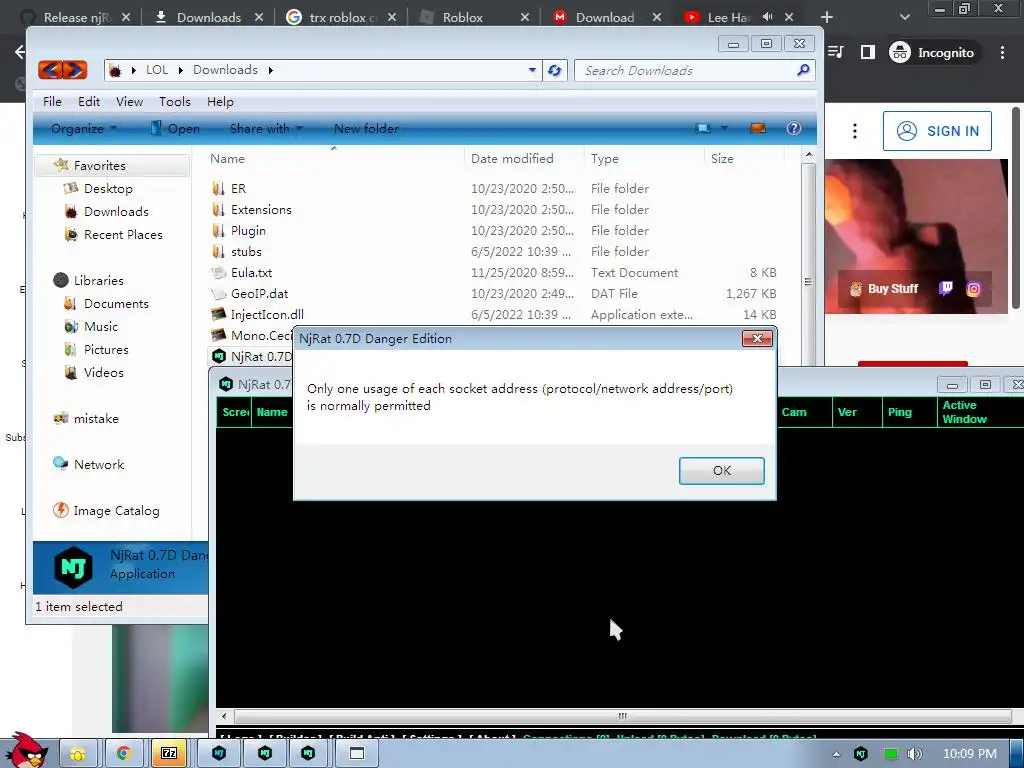Click the Explorer back arrow
This screenshot has width=1024, height=768.
(51, 70)
